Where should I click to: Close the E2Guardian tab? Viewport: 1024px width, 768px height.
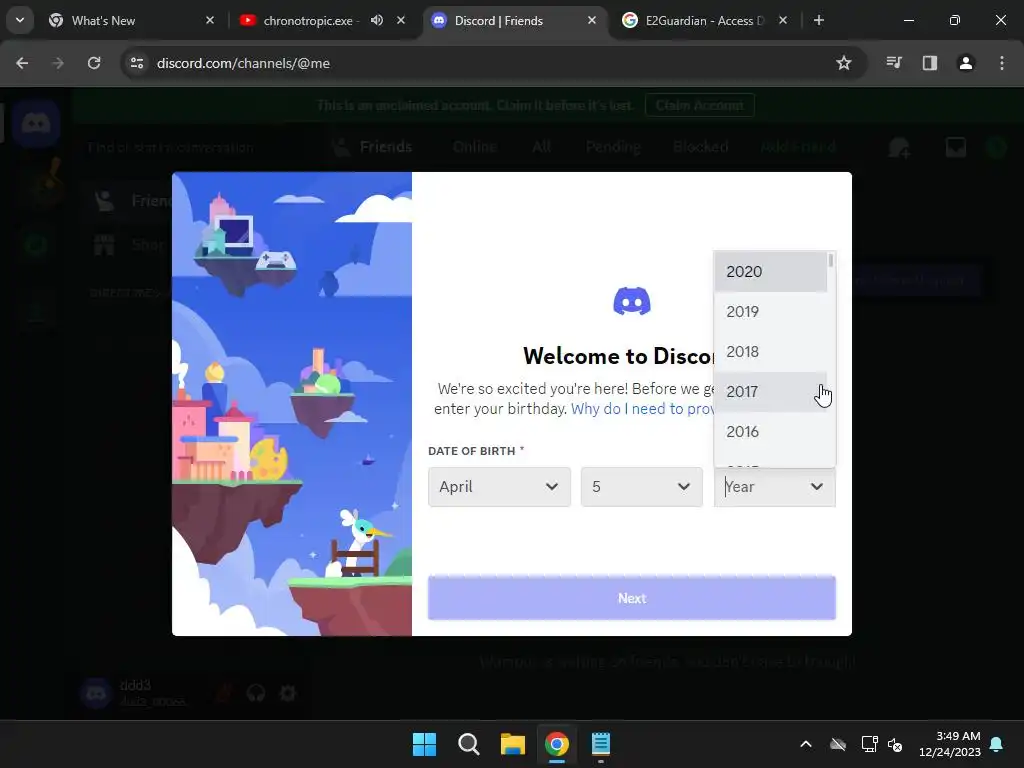tap(783, 20)
